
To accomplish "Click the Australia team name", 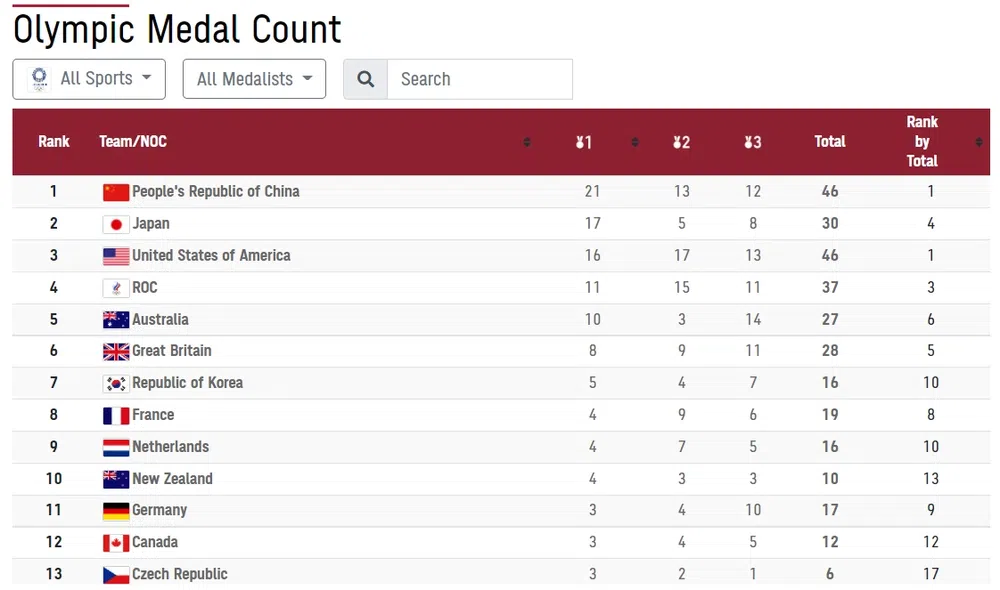I will click(160, 319).
